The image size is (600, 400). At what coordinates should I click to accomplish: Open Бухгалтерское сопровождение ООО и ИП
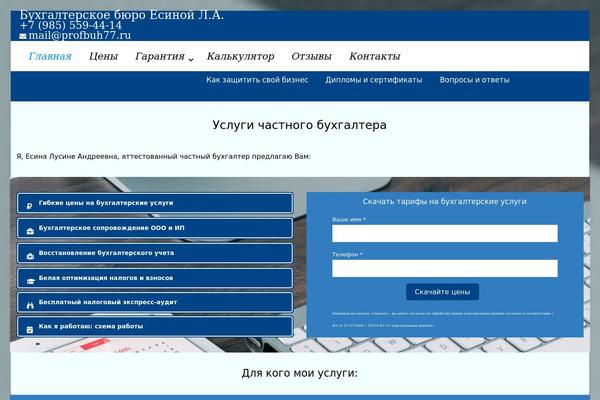coord(155,228)
